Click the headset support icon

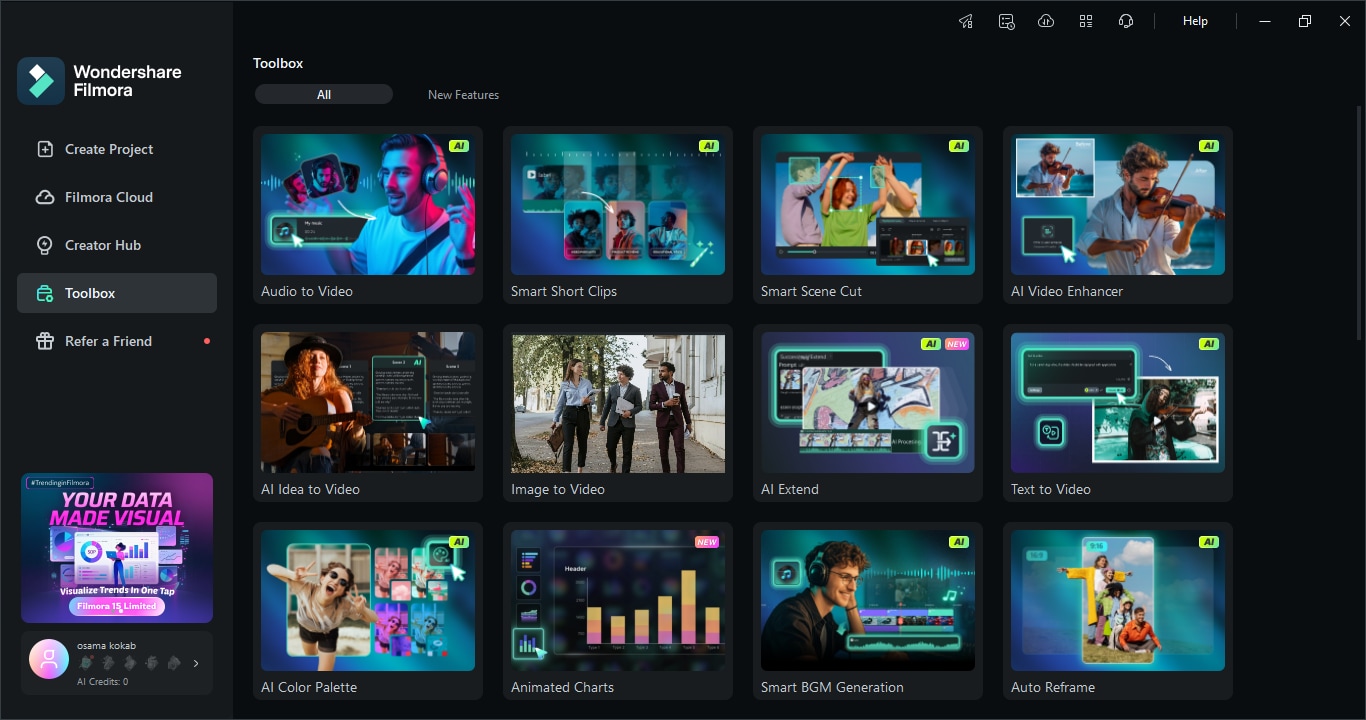[x=1126, y=21]
